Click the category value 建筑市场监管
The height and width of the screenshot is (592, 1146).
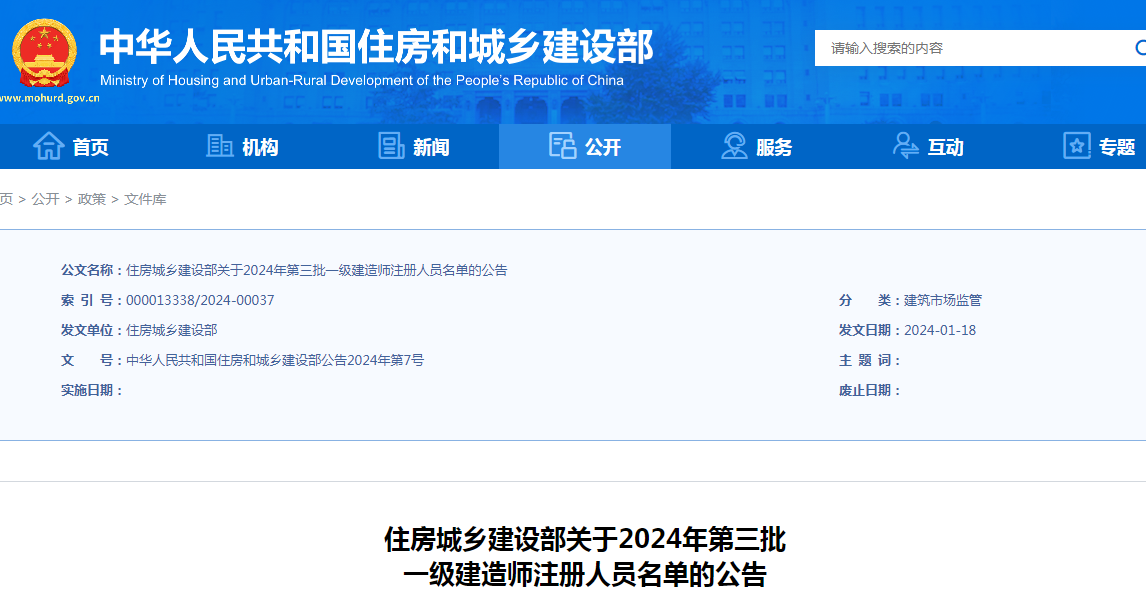click(x=943, y=300)
